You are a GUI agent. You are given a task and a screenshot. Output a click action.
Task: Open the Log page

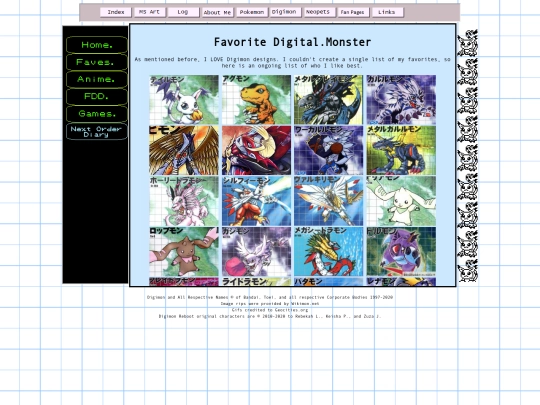(183, 12)
